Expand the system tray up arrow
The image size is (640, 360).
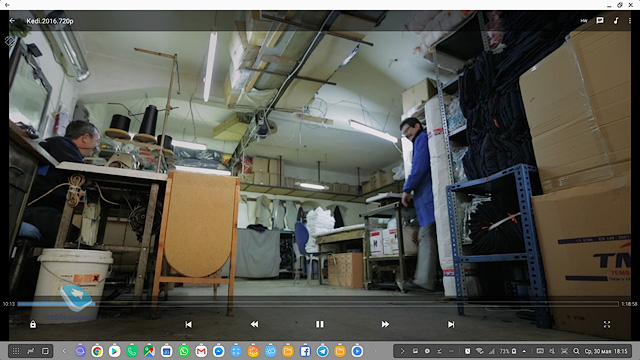coord(524,351)
